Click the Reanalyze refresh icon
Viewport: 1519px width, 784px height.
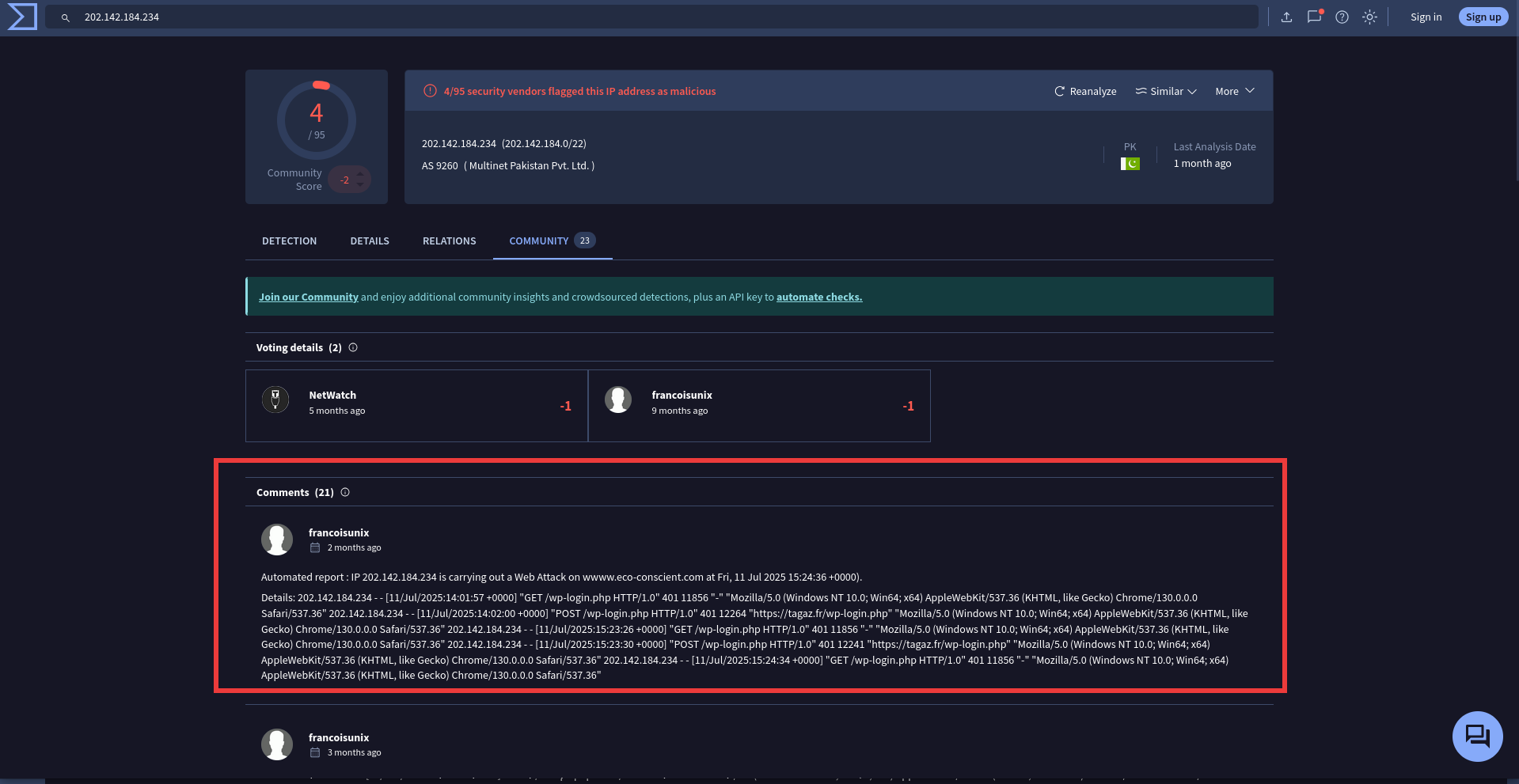point(1059,91)
